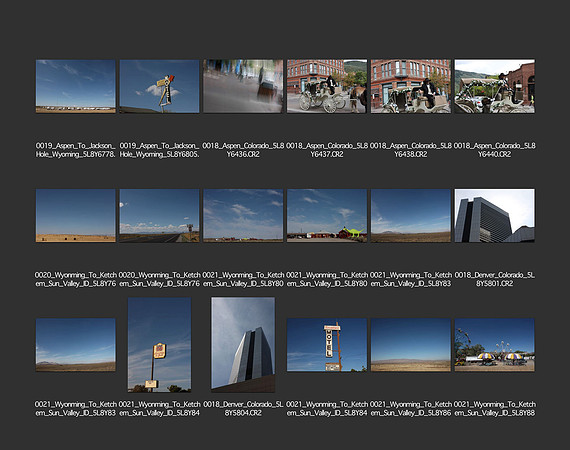Select the vertical MOTEL sign thumbnail
570x450 pixels.
click(327, 345)
